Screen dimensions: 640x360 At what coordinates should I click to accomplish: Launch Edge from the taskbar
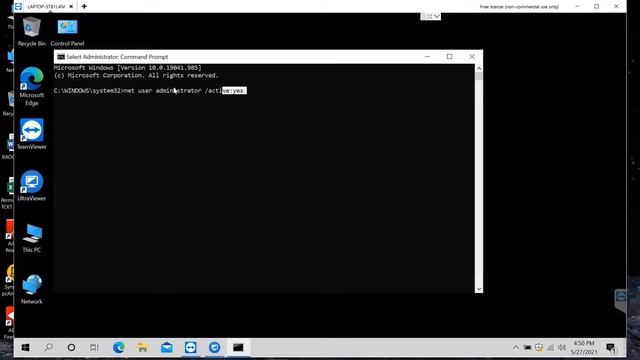(x=119, y=347)
